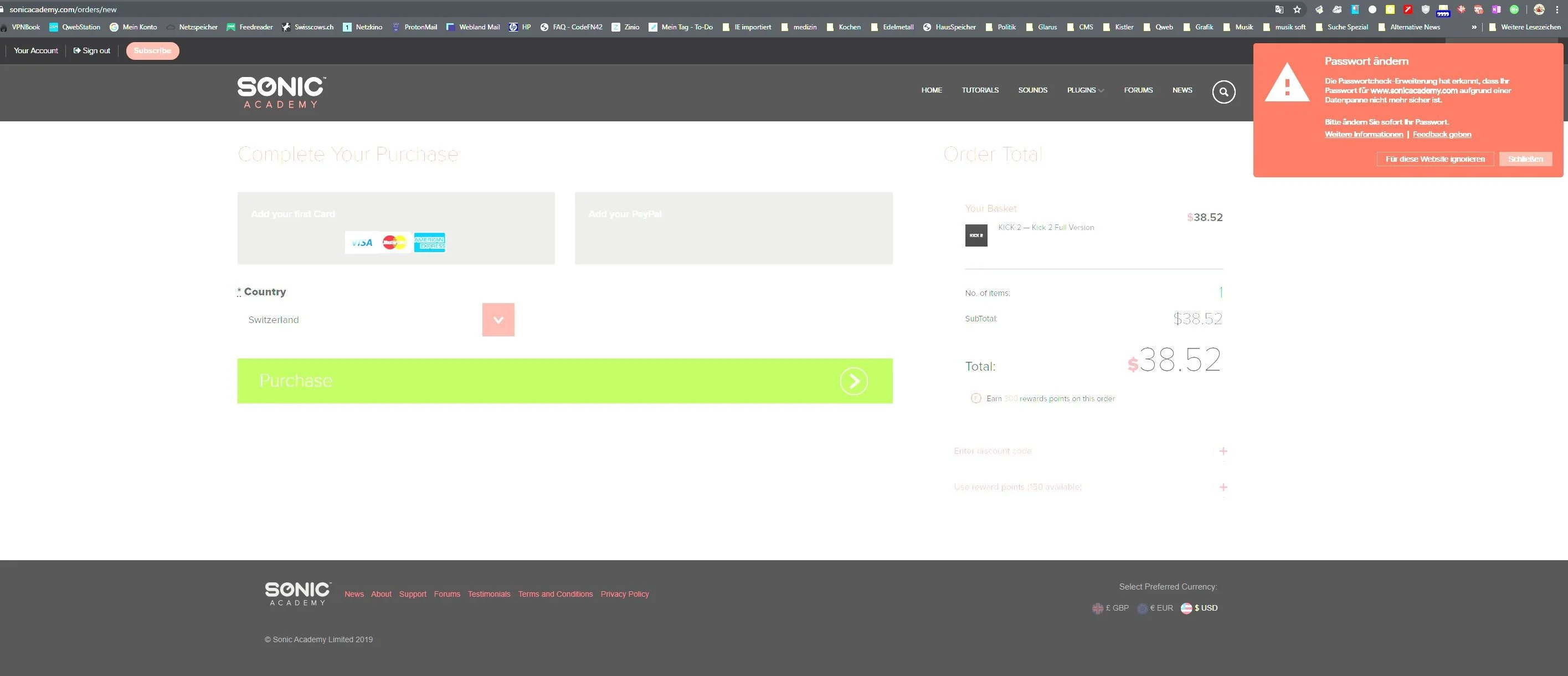Click the Kick 2 basket thumbnail

[976, 235]
